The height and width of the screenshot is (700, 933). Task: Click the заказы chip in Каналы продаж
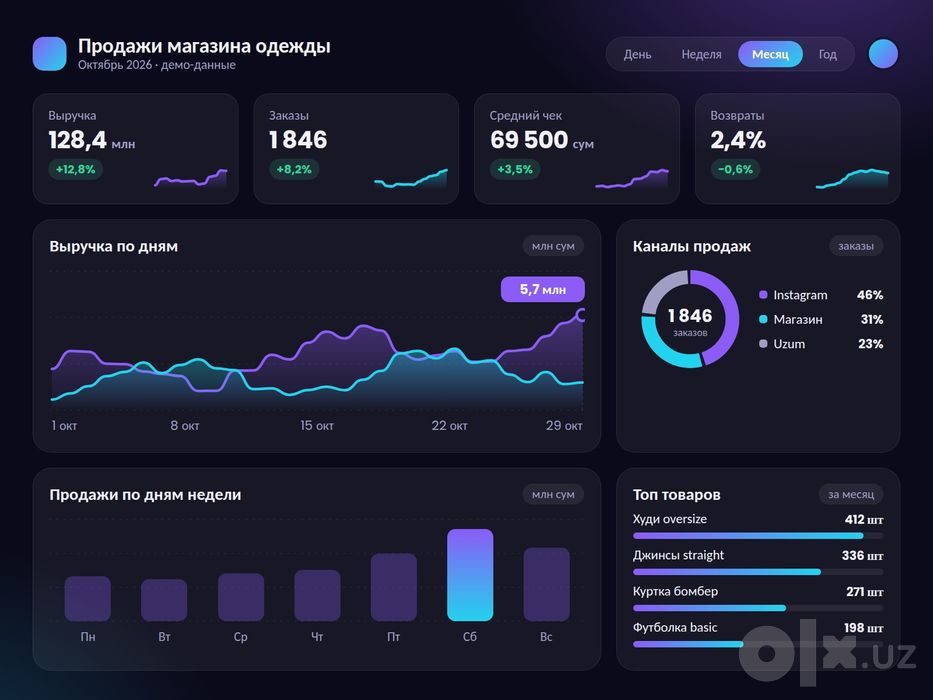tap(856, 246)
